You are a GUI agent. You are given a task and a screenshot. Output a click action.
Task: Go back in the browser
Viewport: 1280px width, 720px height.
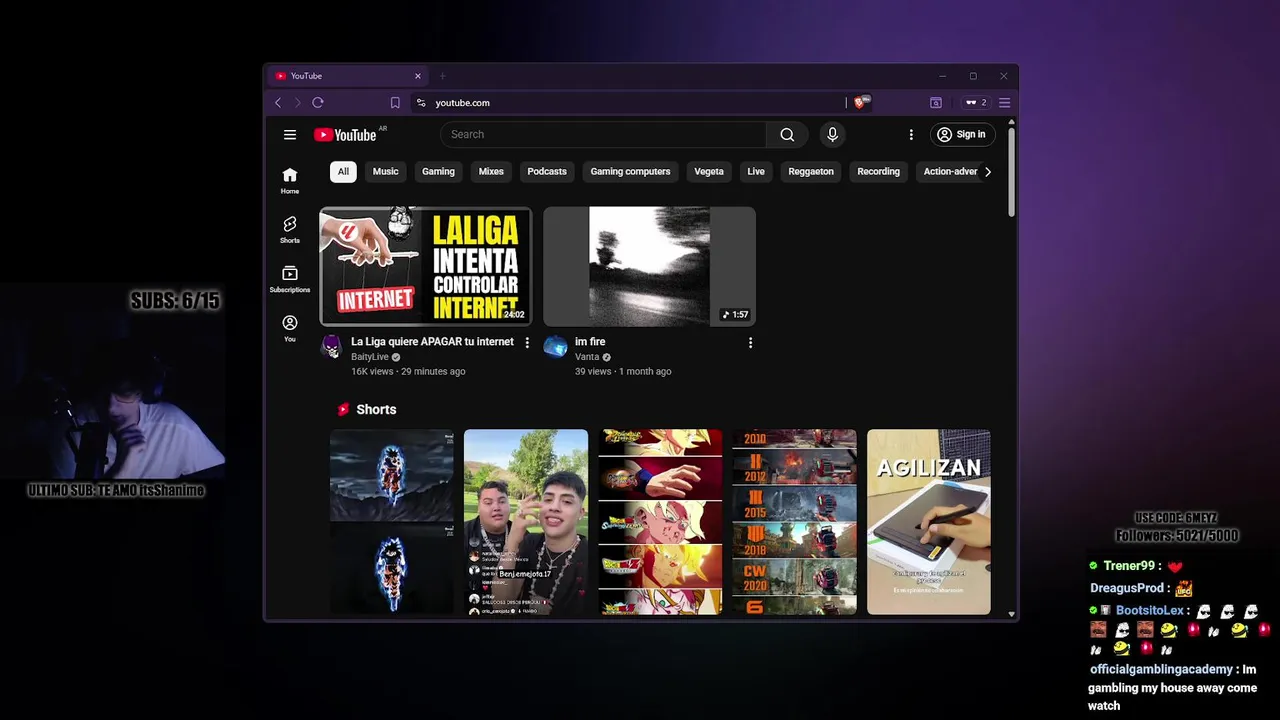click(x=278, y=103)
